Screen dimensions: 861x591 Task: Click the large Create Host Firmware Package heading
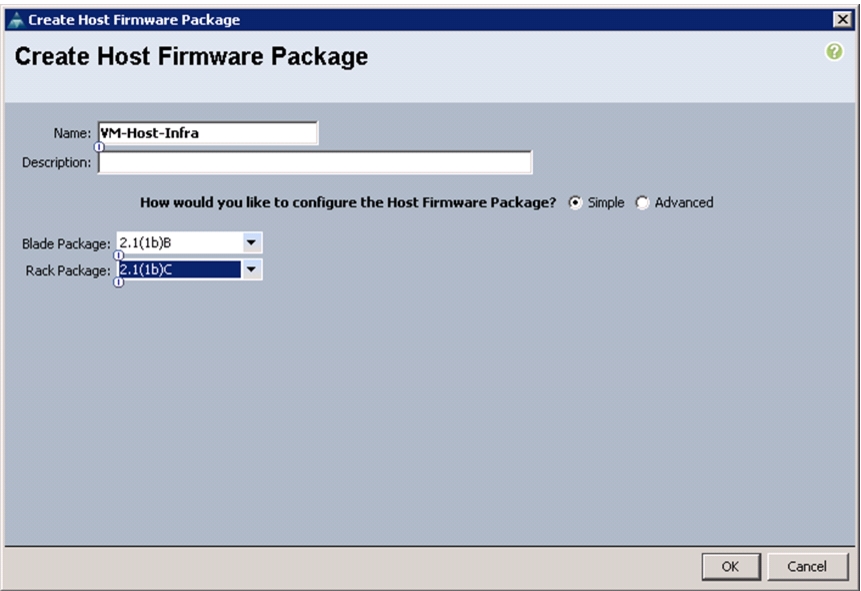[x=191, y=57]
